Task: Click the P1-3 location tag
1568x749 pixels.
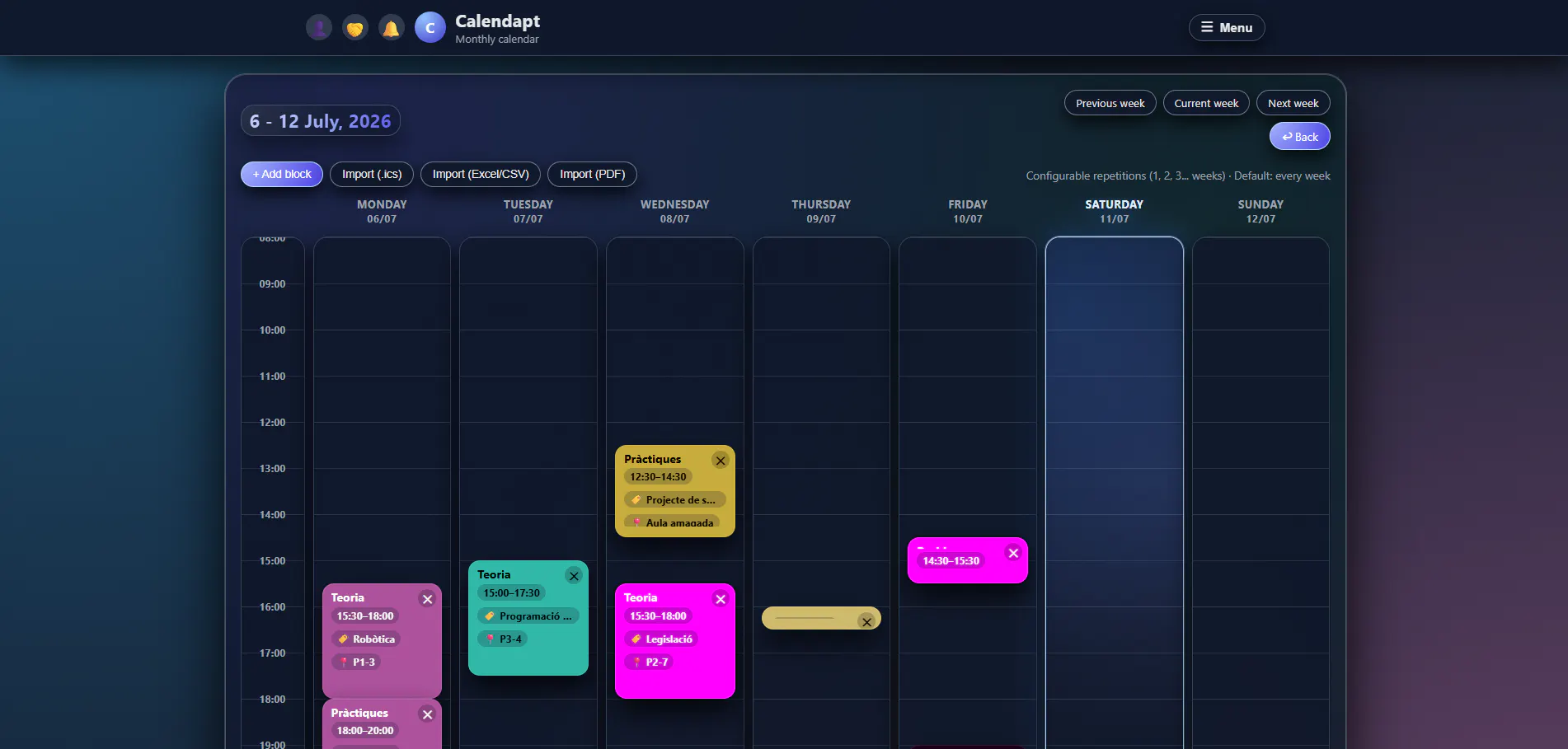Action: pos(356,662)
